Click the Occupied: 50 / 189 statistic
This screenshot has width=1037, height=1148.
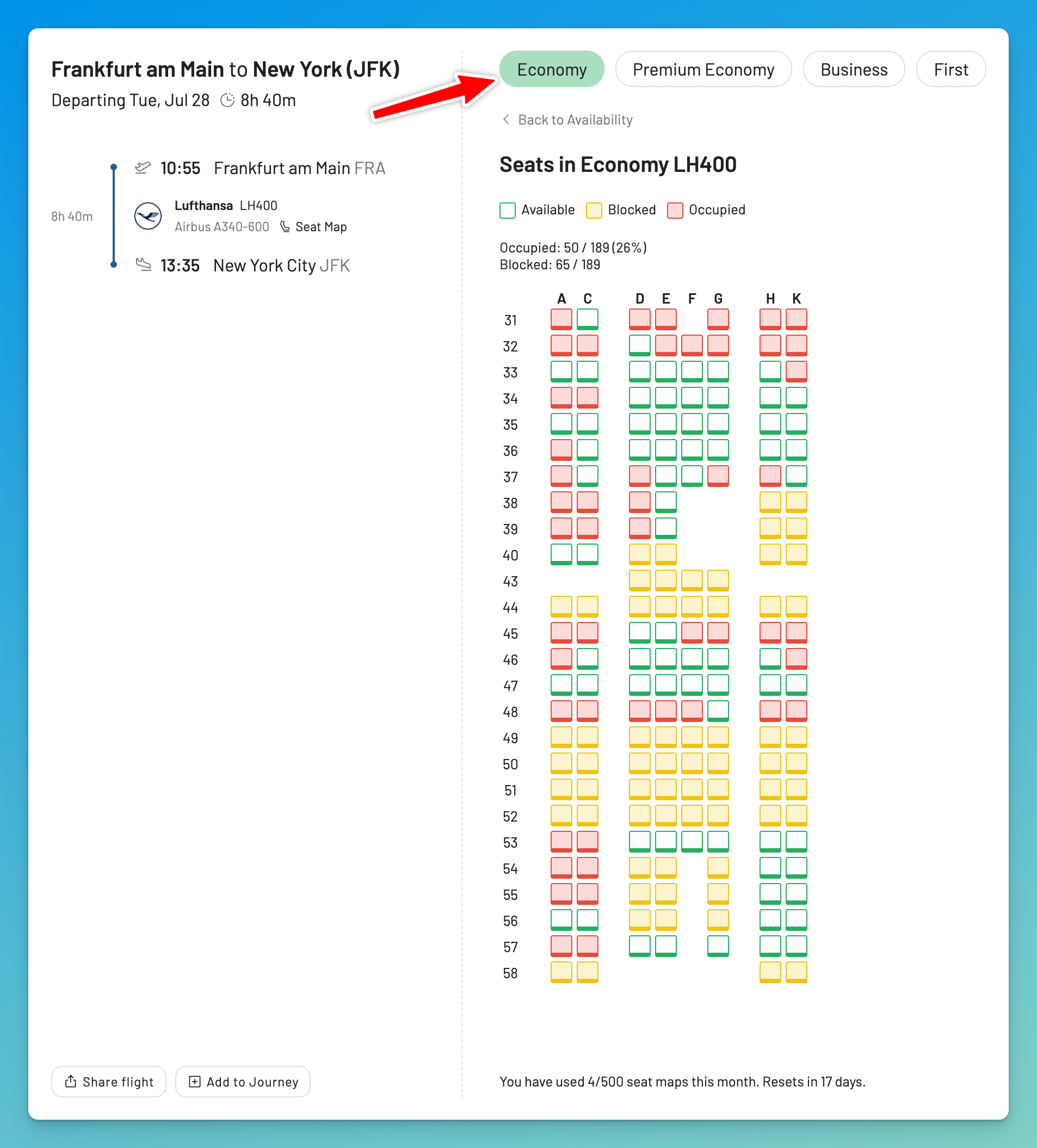coord(573,248)
